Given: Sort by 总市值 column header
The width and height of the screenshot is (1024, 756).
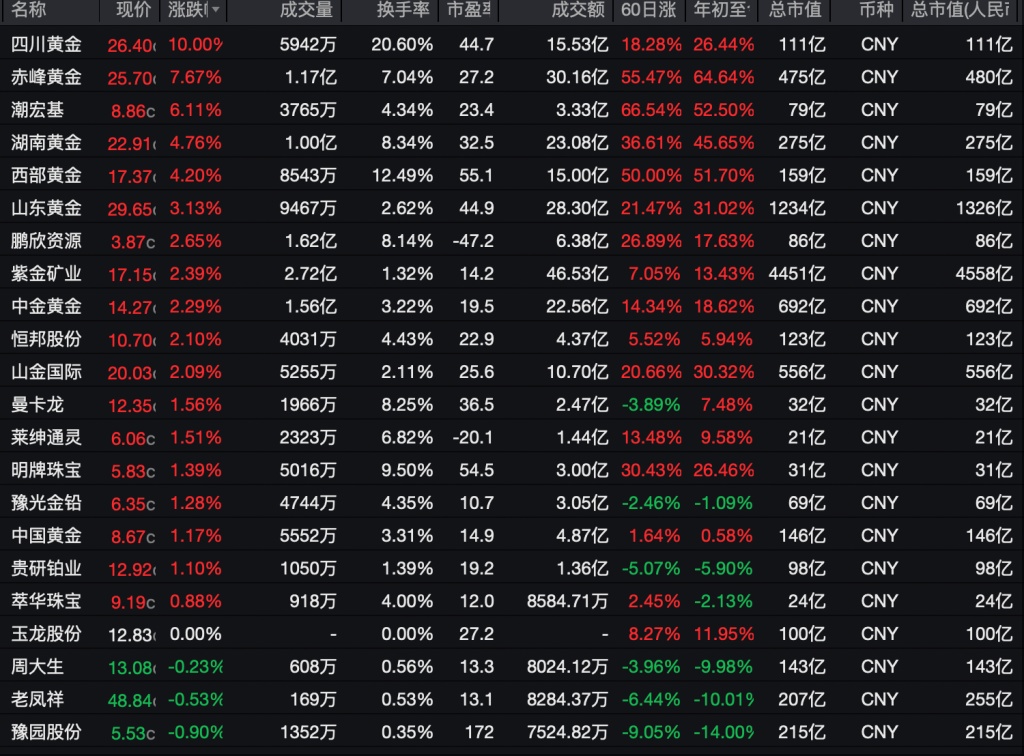Looking at the screenshot, I should (795, 10).
